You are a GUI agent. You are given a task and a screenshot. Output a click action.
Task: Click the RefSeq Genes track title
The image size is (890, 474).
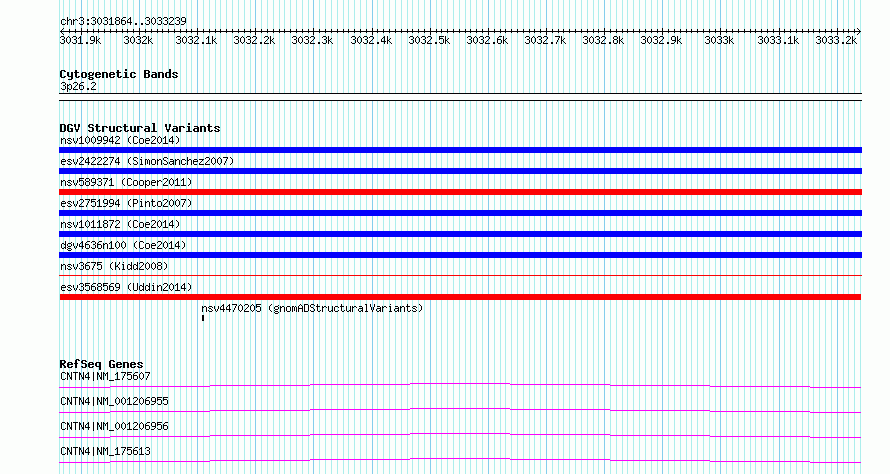102,364
